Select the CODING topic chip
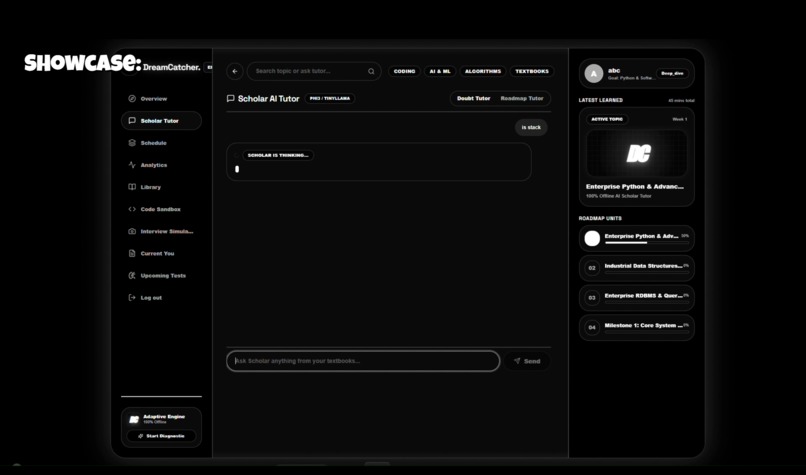 (405, 71)
